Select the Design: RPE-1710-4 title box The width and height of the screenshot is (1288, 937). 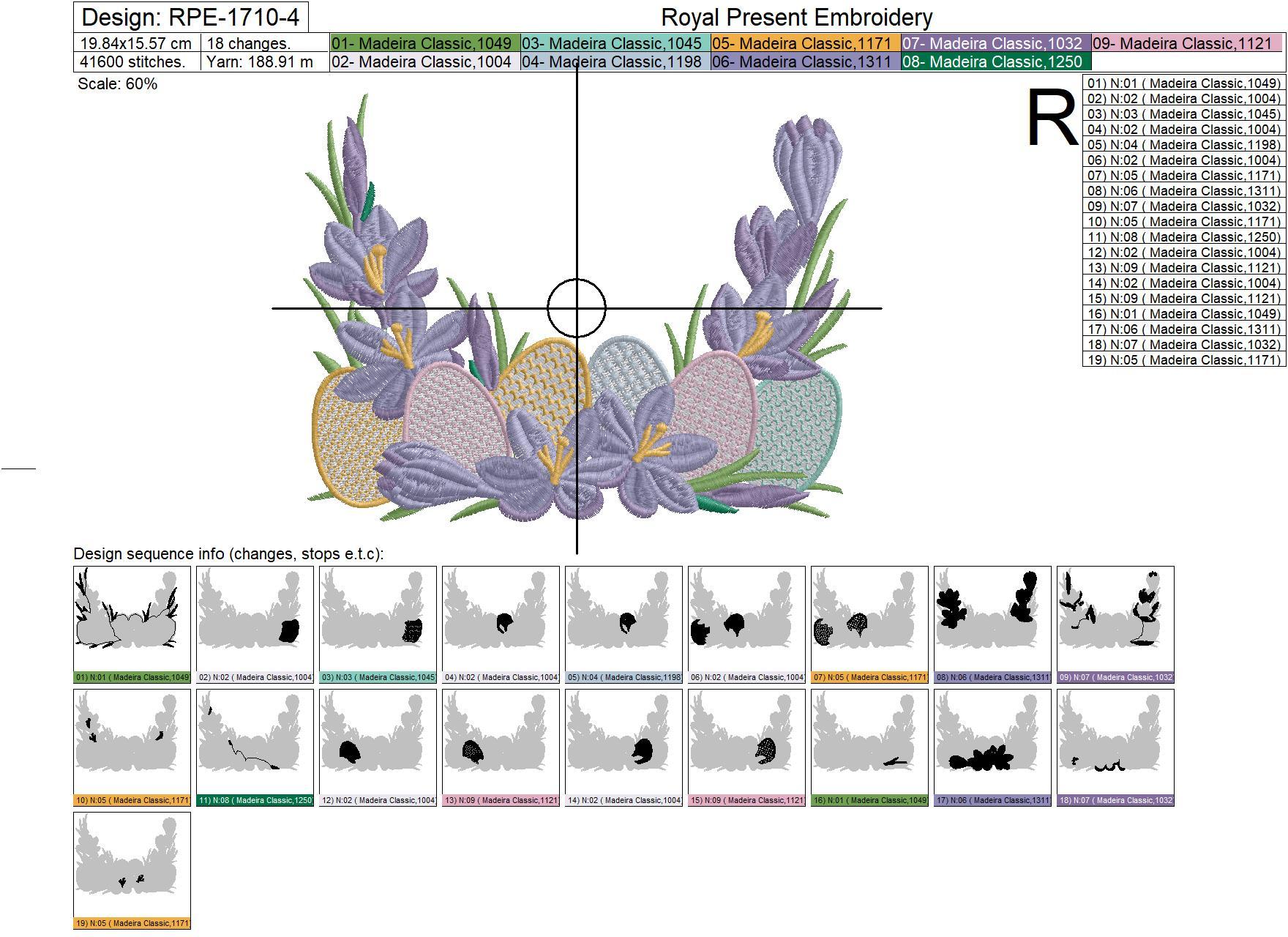(x=190, y=18)
